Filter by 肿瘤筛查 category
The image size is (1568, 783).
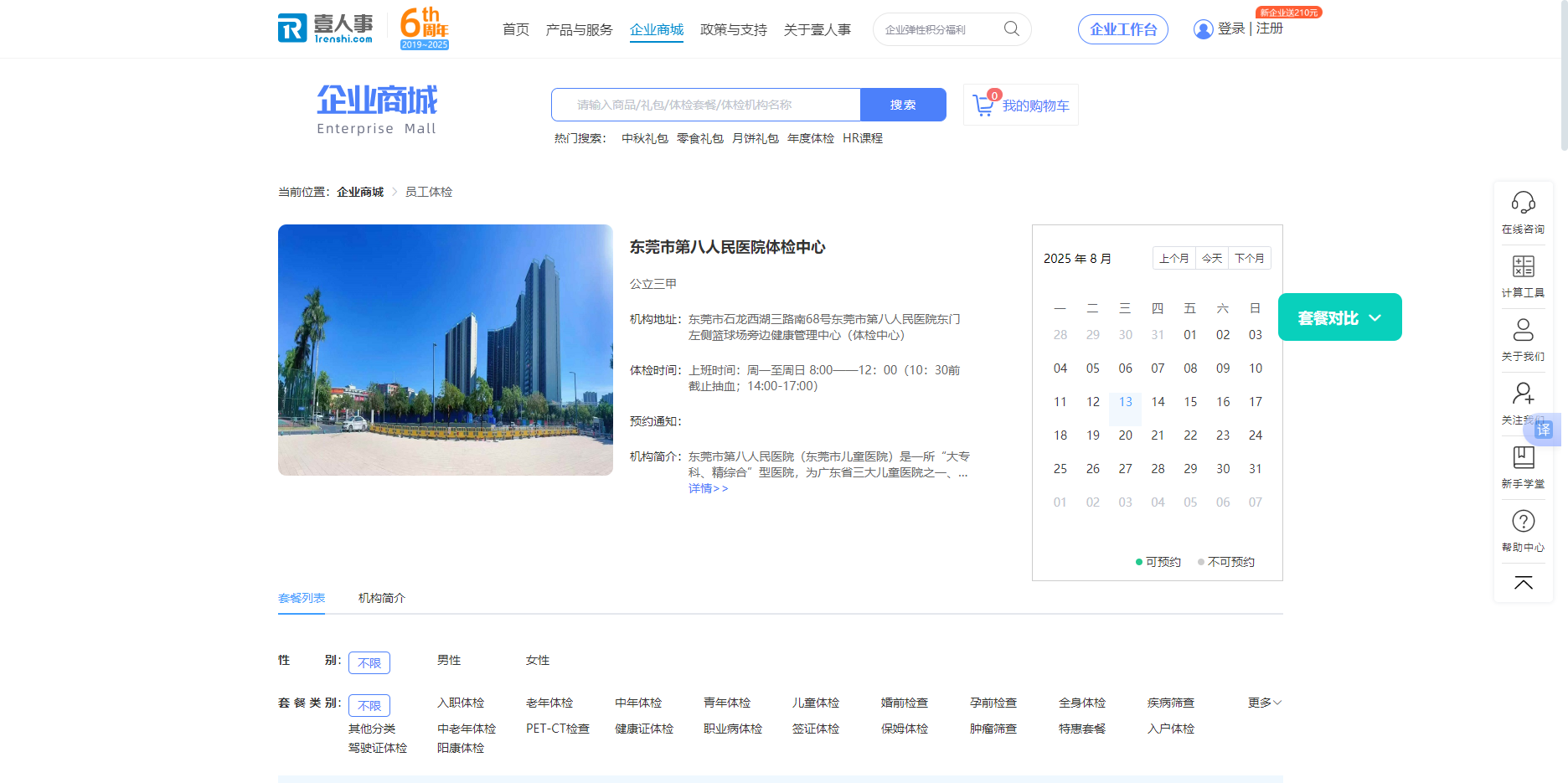pos(993,729)
